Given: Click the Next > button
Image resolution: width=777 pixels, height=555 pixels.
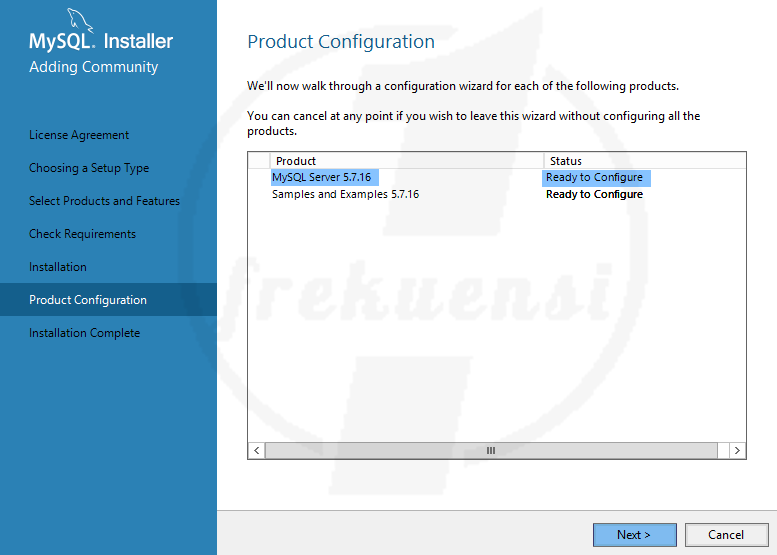Looking at the screenshot, I should coord(634,535).
